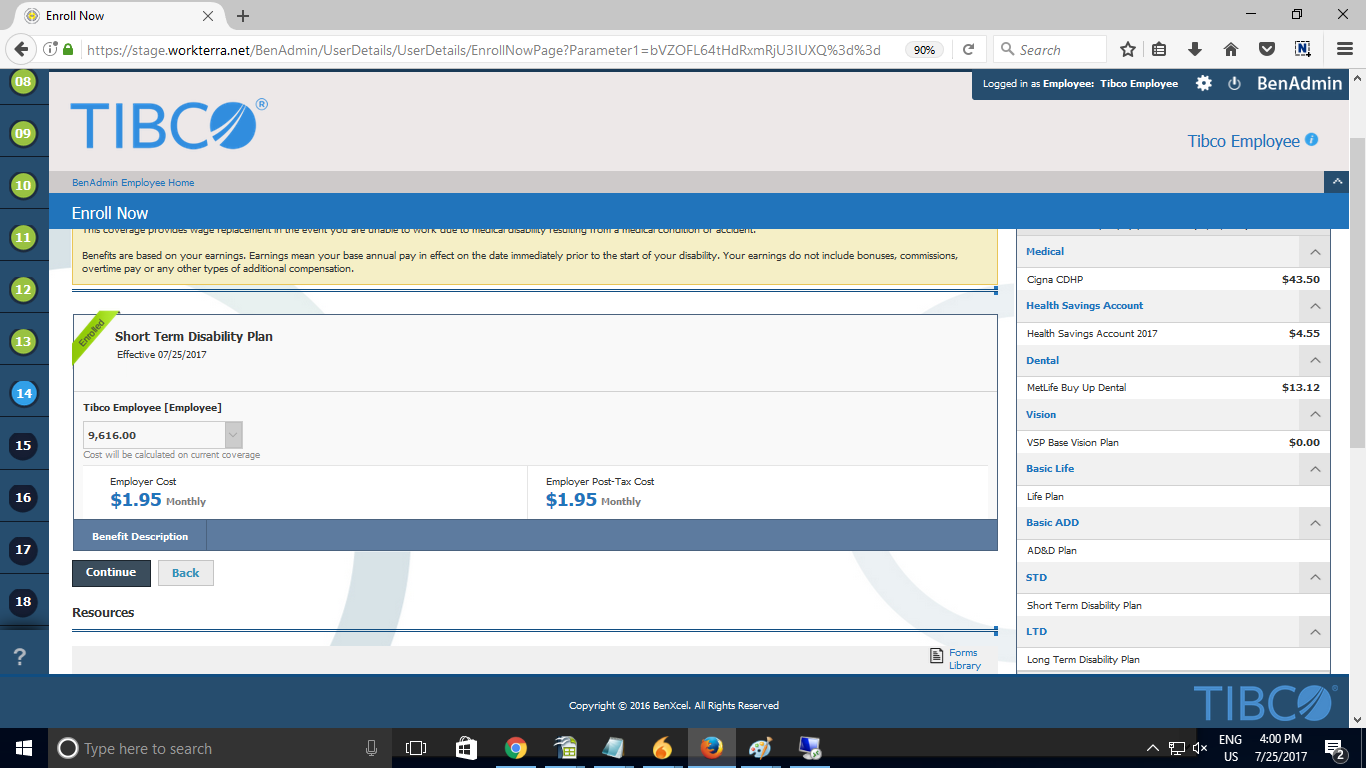The width and height of the screenshot is (1366, 768).
Task: Open Windows Store from taskbar
Action: pos(466,748)
